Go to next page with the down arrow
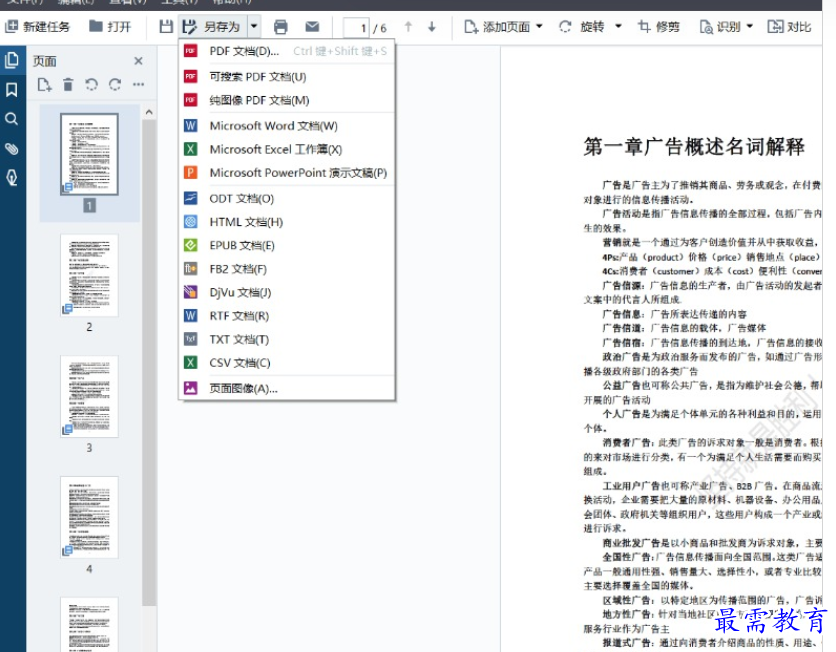This screenshot has width=836, height=652. coord(432,26)
